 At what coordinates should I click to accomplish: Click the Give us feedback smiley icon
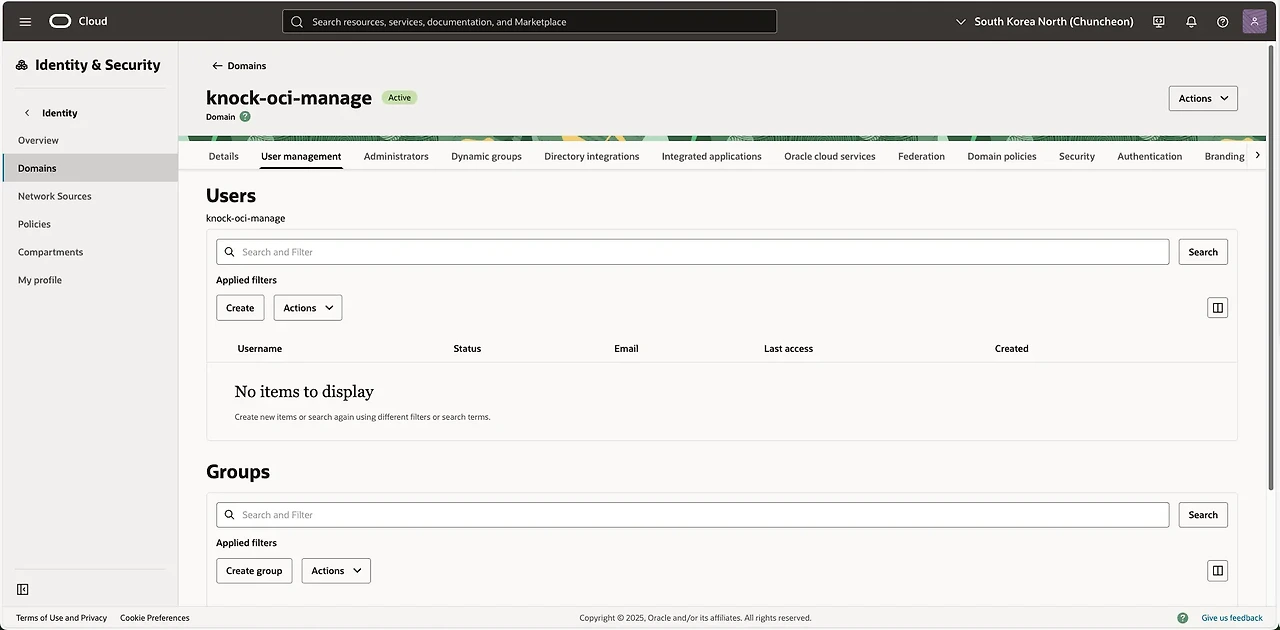click(x=1182, y=617)
